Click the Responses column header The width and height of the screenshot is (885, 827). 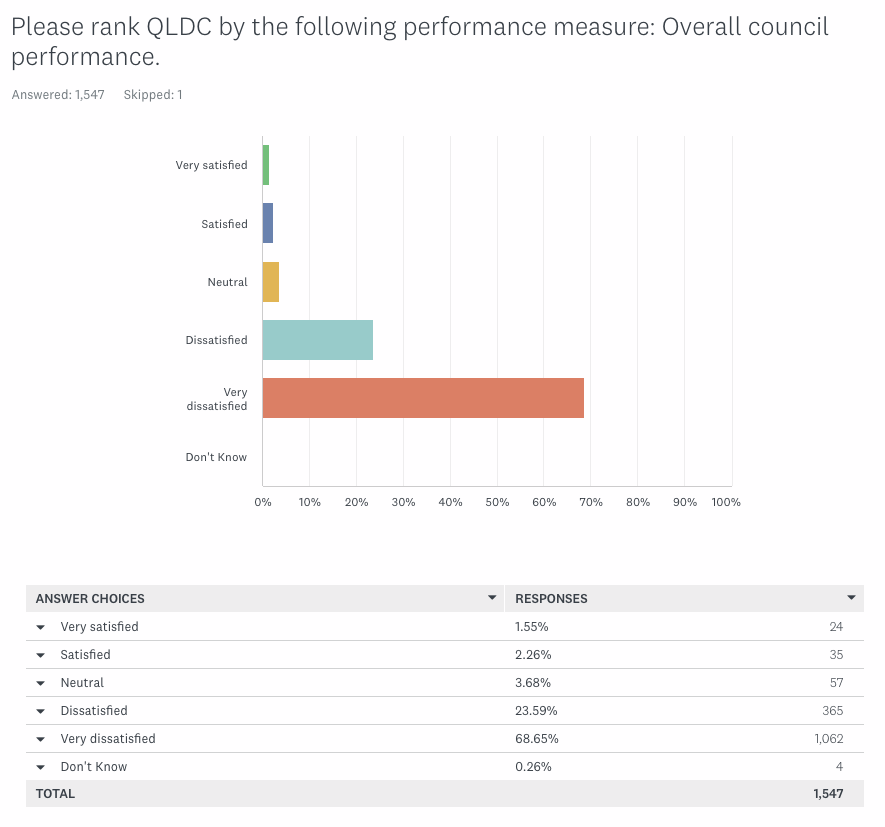pyautogui.click(x=551, y=599)
